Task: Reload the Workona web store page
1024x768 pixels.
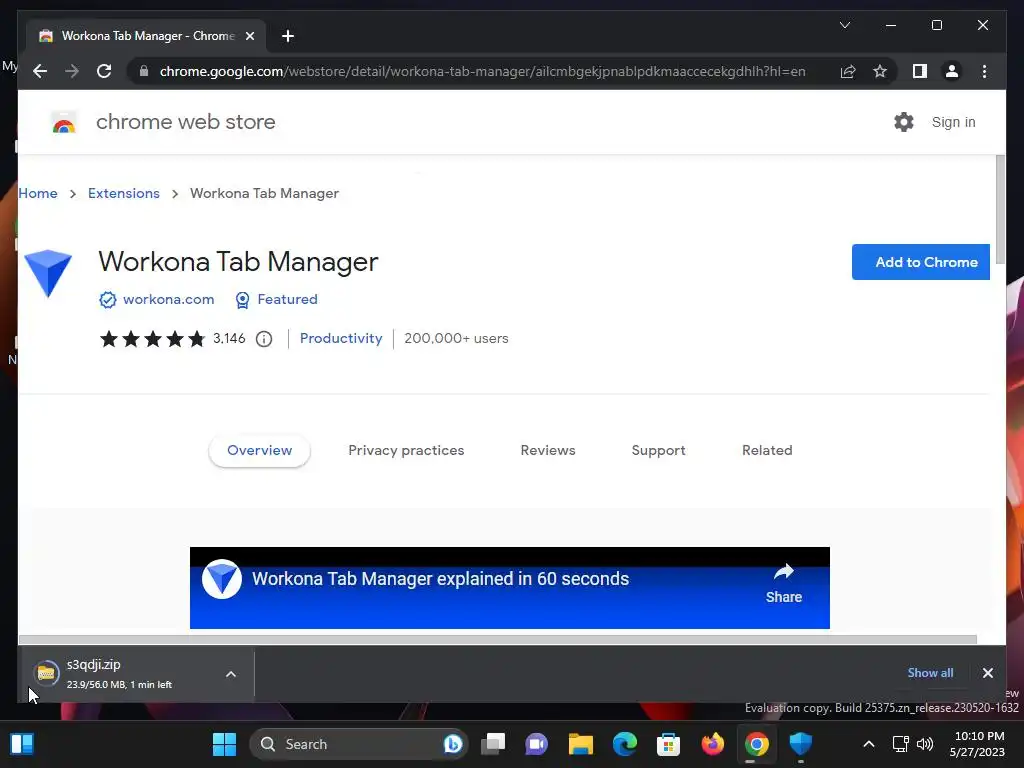Action: click(104, 71)
